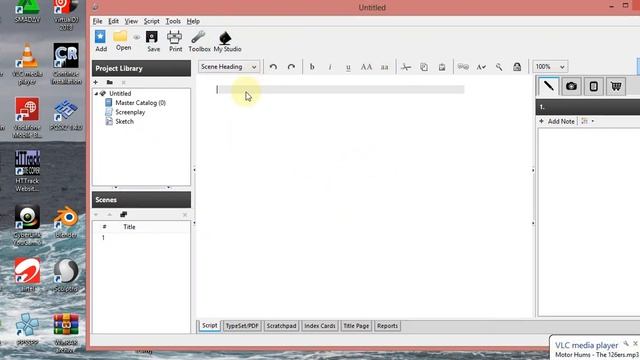Screen dimensions: 640x360
Task: Open the 100% zoom dropdown
Action: click(550, 67)
